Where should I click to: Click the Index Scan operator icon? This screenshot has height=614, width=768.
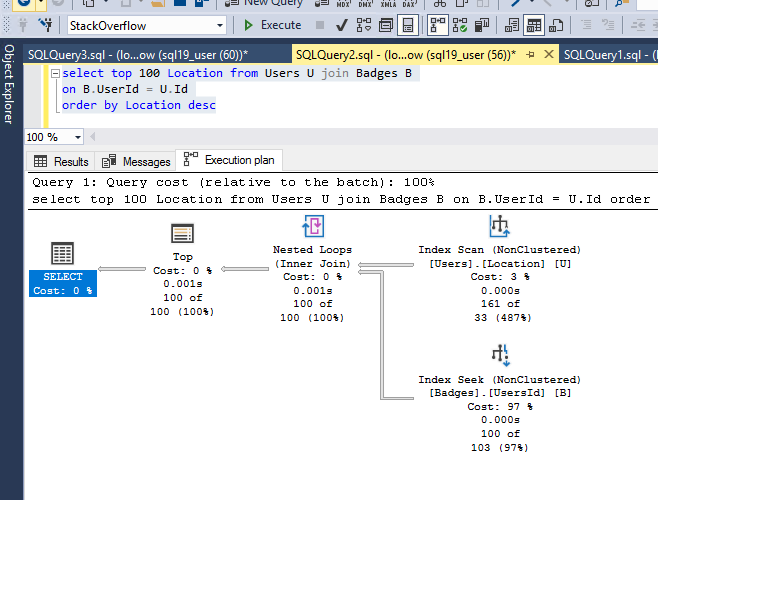coord(500,226)
